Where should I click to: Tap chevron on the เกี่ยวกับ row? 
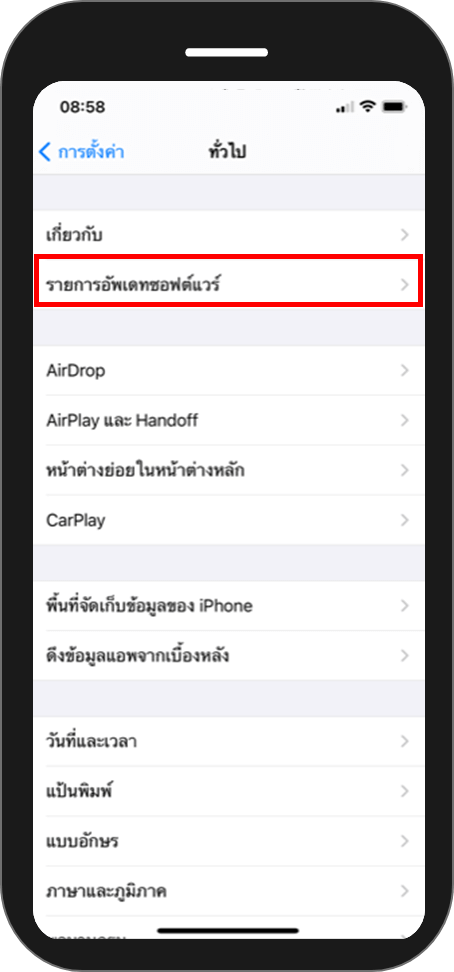404,235
